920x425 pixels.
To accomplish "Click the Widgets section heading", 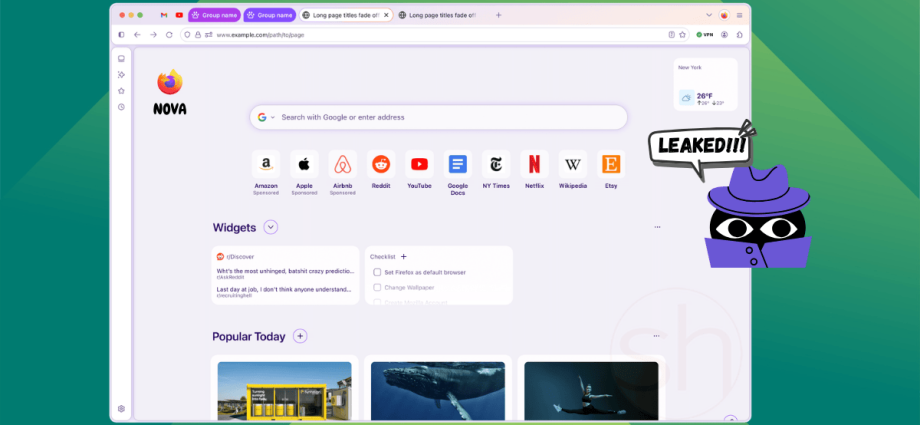I will tap(234, 228).
